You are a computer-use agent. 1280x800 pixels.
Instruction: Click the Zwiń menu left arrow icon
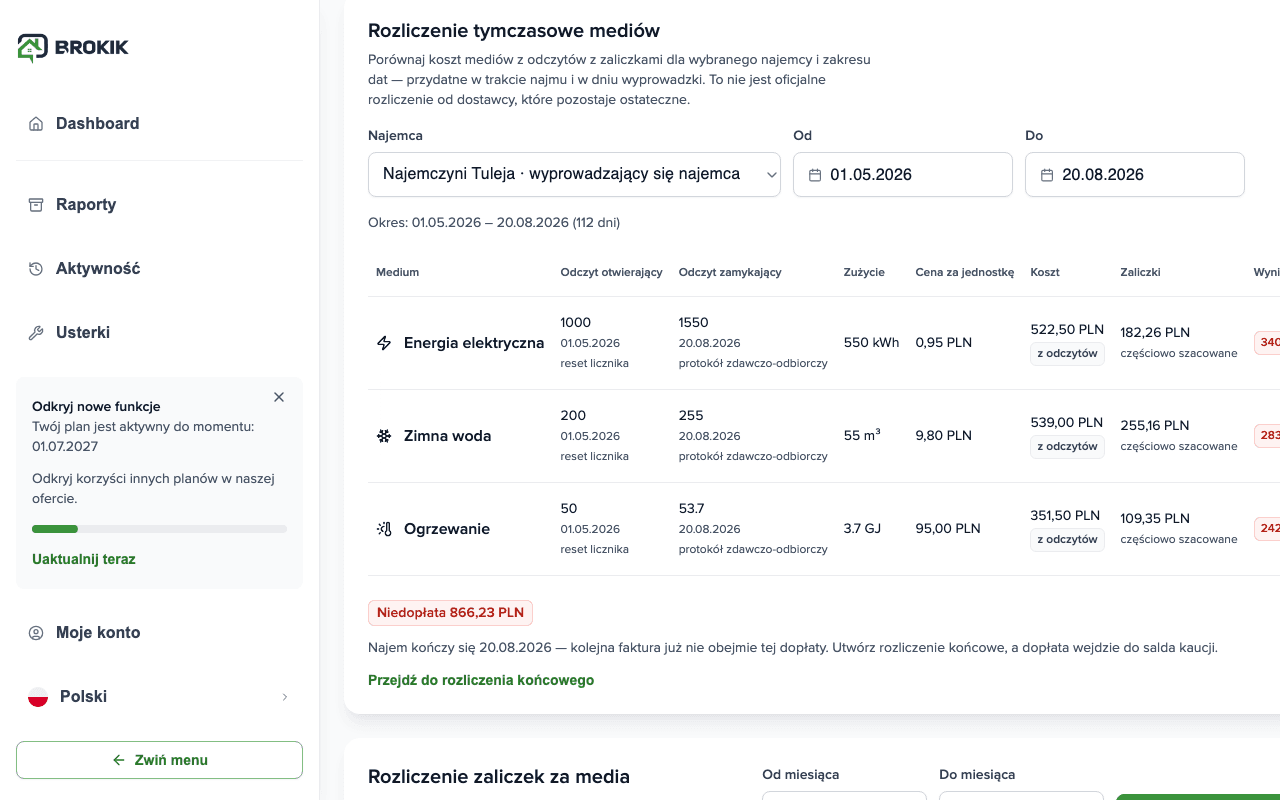[119, 760]
